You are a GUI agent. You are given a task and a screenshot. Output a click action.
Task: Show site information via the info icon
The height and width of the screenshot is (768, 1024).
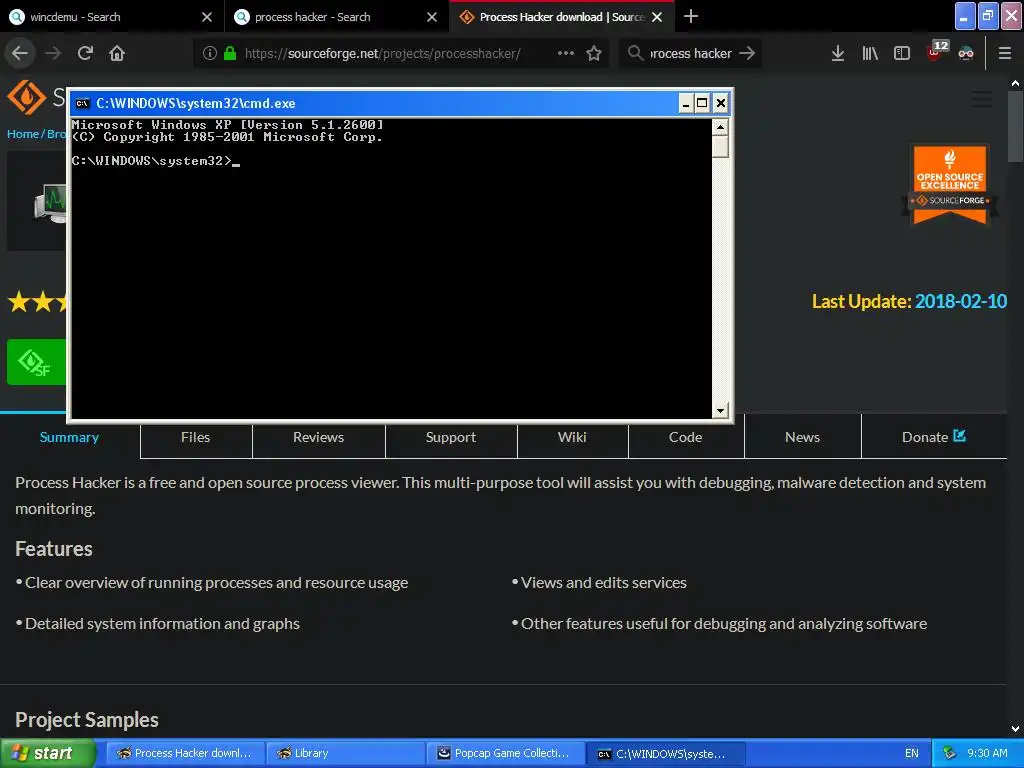(210, 53)
